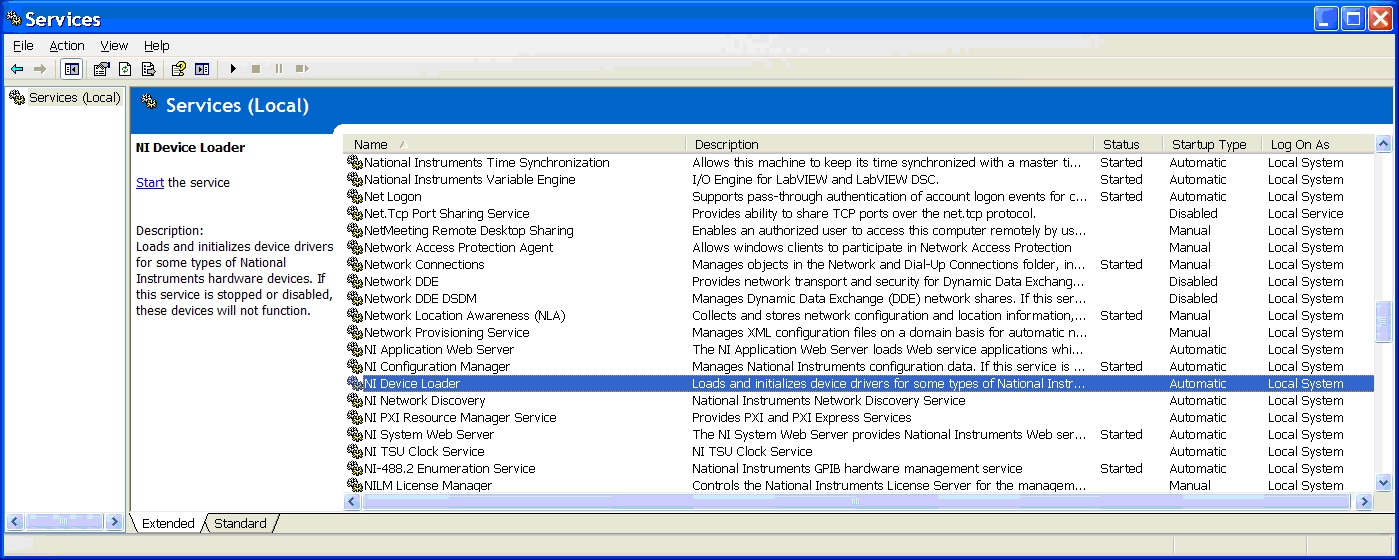This screenshot has height=560, width=1399.
Task: Toggle Show/Hide Action Pane toolbar icon
Action: coord(202,69)
